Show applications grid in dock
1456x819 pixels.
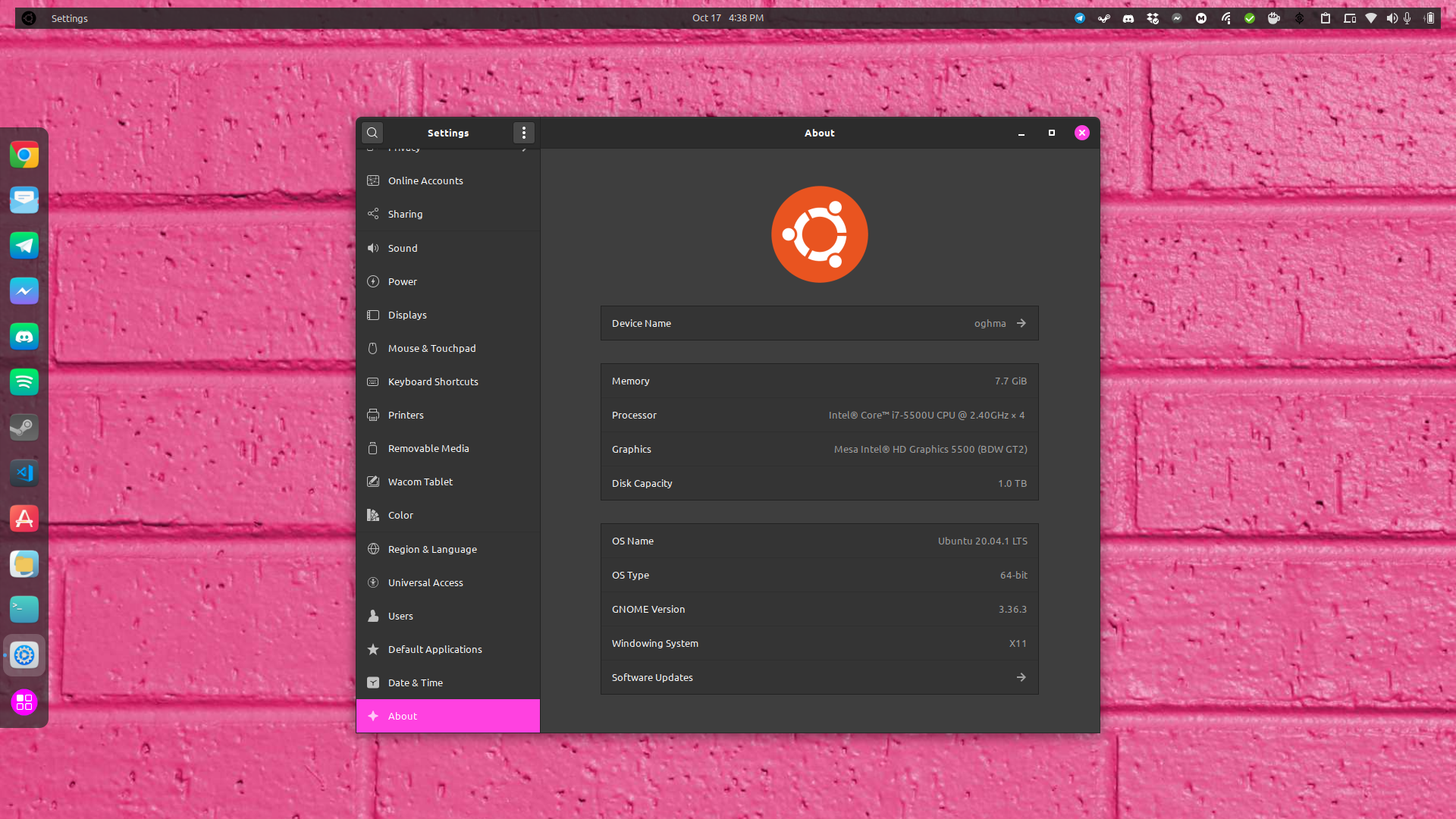click(24, 703)
